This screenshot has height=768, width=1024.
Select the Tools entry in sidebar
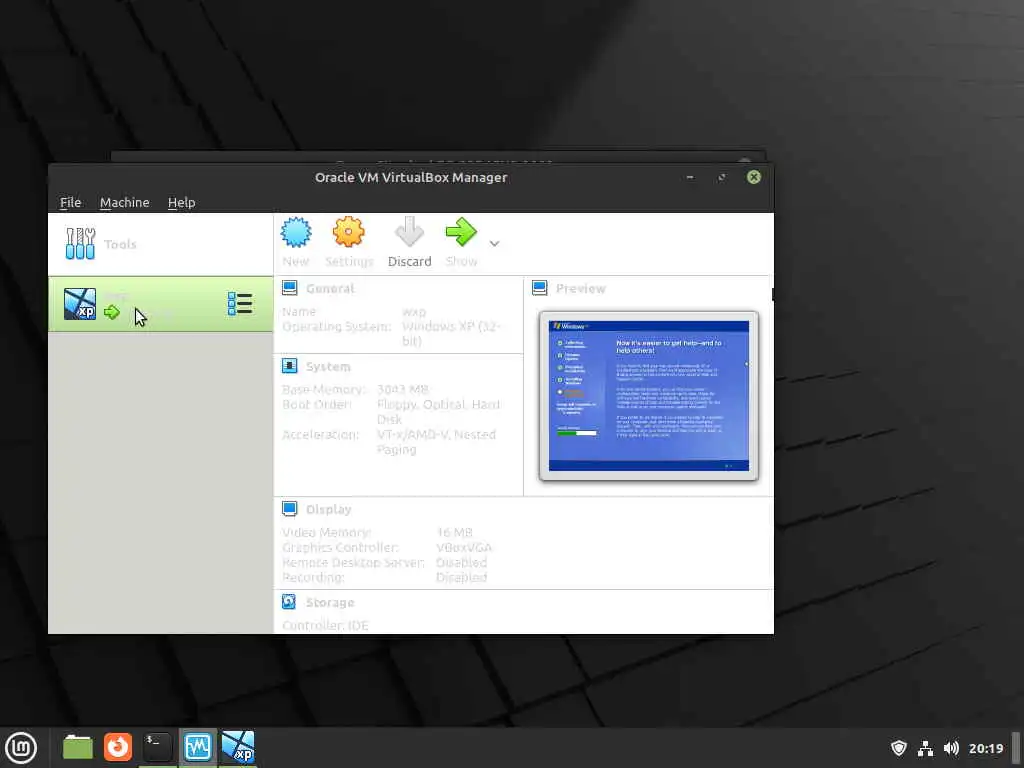coord(161,244)
